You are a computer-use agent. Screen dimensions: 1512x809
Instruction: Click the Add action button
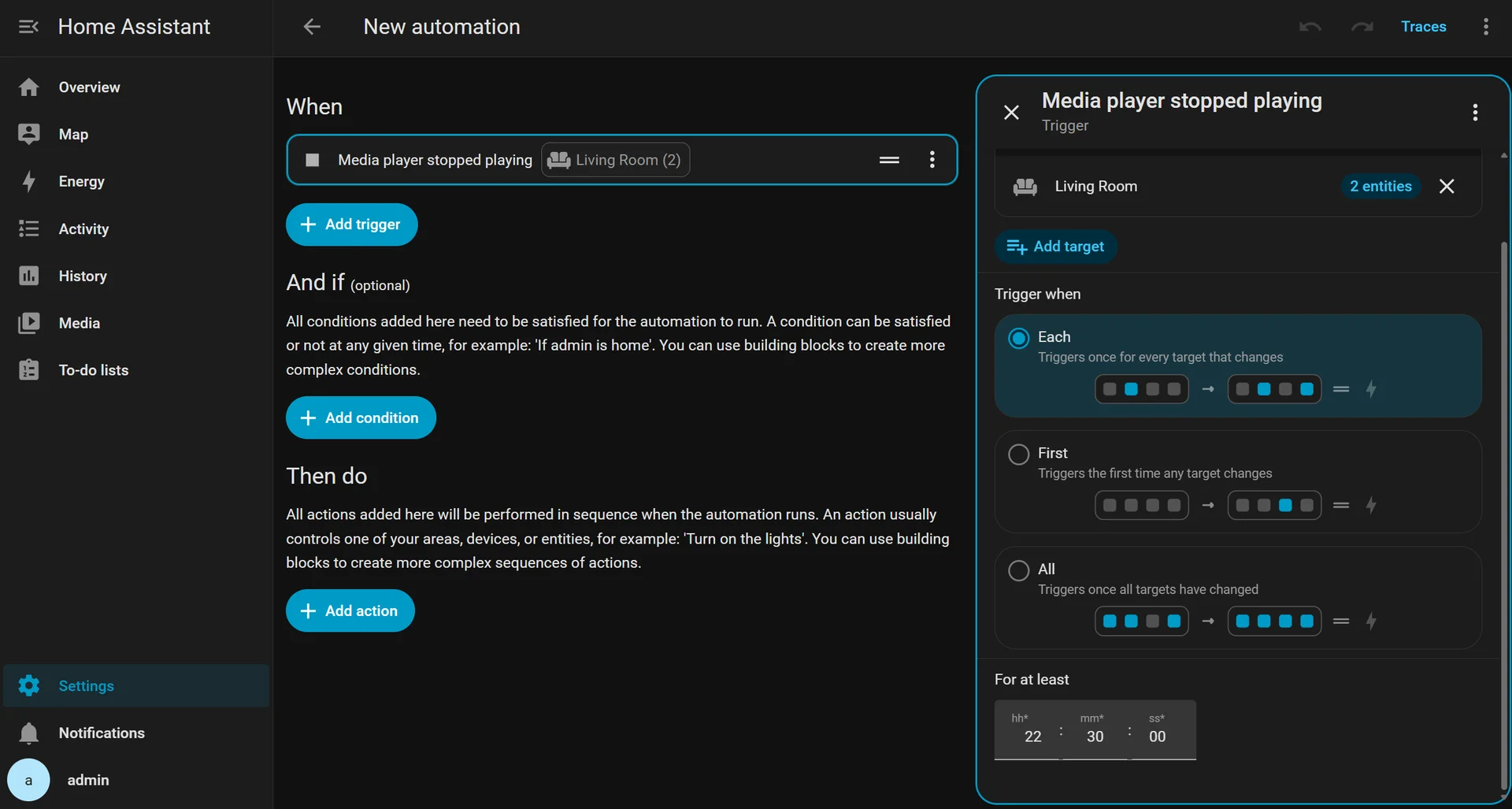point(350,610)
